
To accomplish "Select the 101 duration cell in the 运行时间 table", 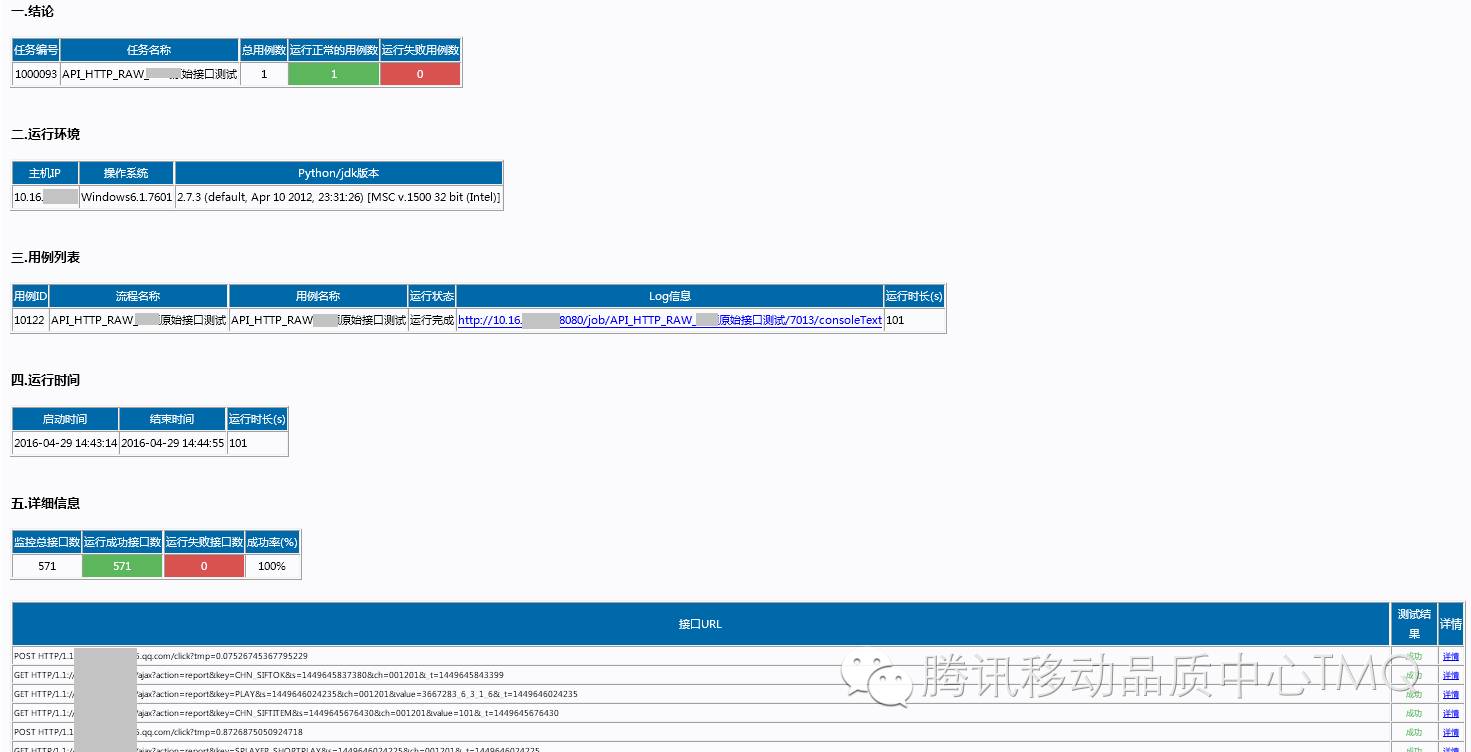I will (x=257, y=443).
